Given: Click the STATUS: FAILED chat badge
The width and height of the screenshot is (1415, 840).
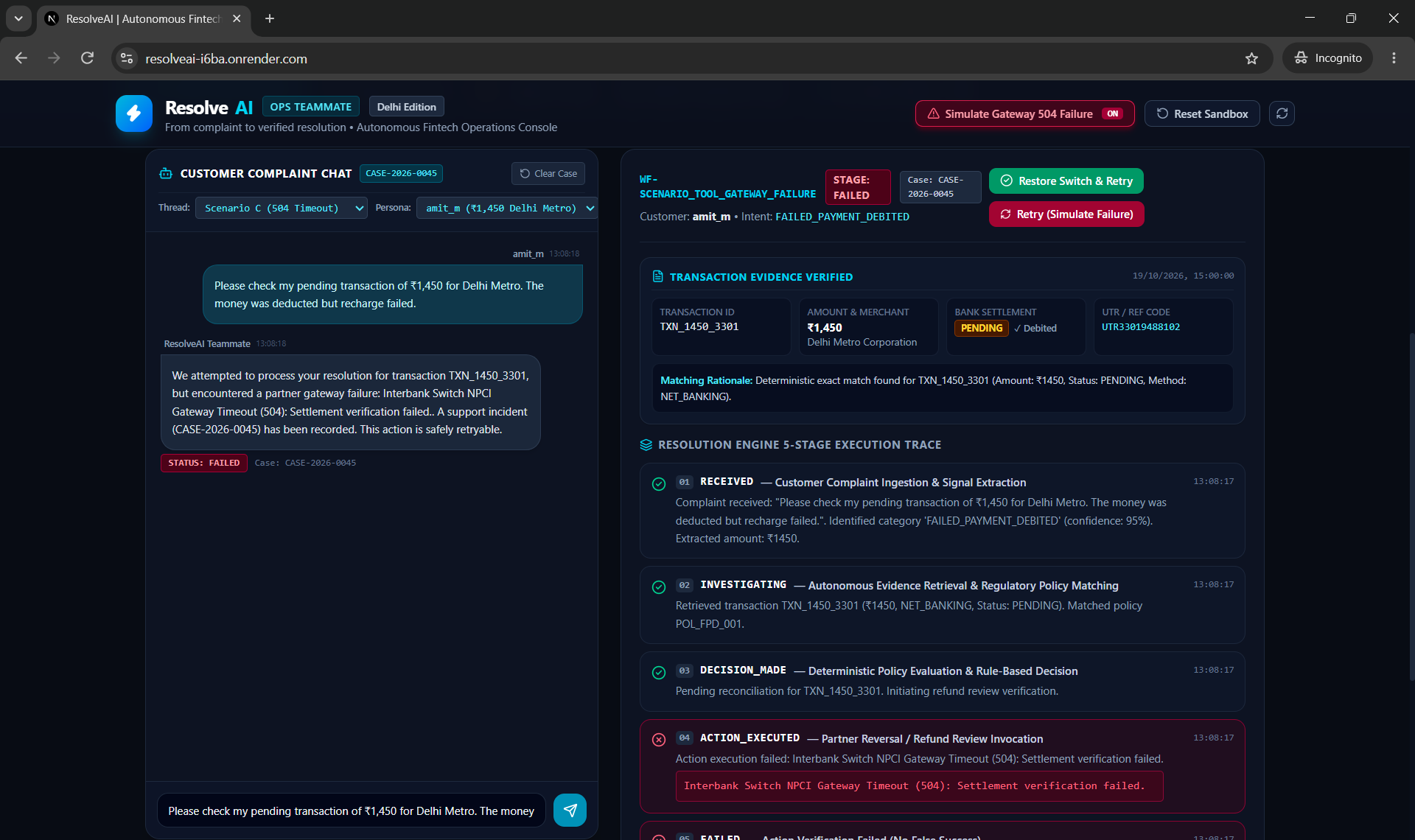Looking at the screenshot, I should click(203, 463).
